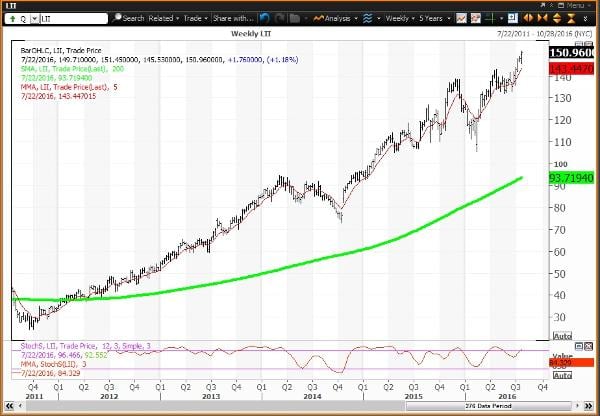This screenshot has width=600, height=416.
Task: Select the green SMA 200 legend text
Action: (x=72, y=69)
